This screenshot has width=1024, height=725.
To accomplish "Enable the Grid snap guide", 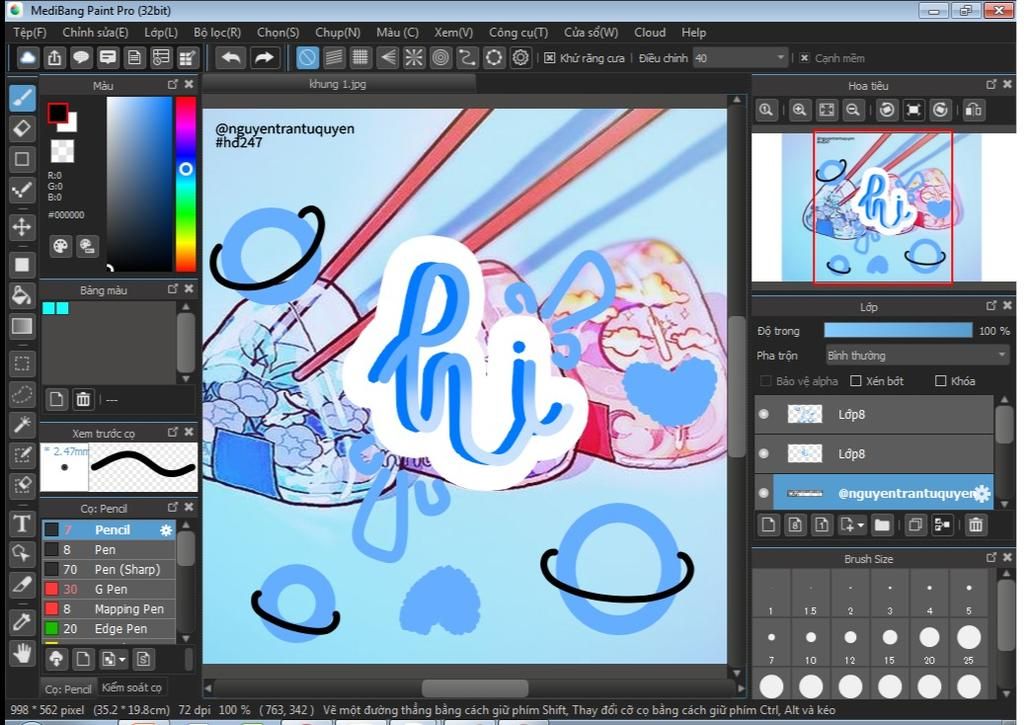I will coord(360,57).
